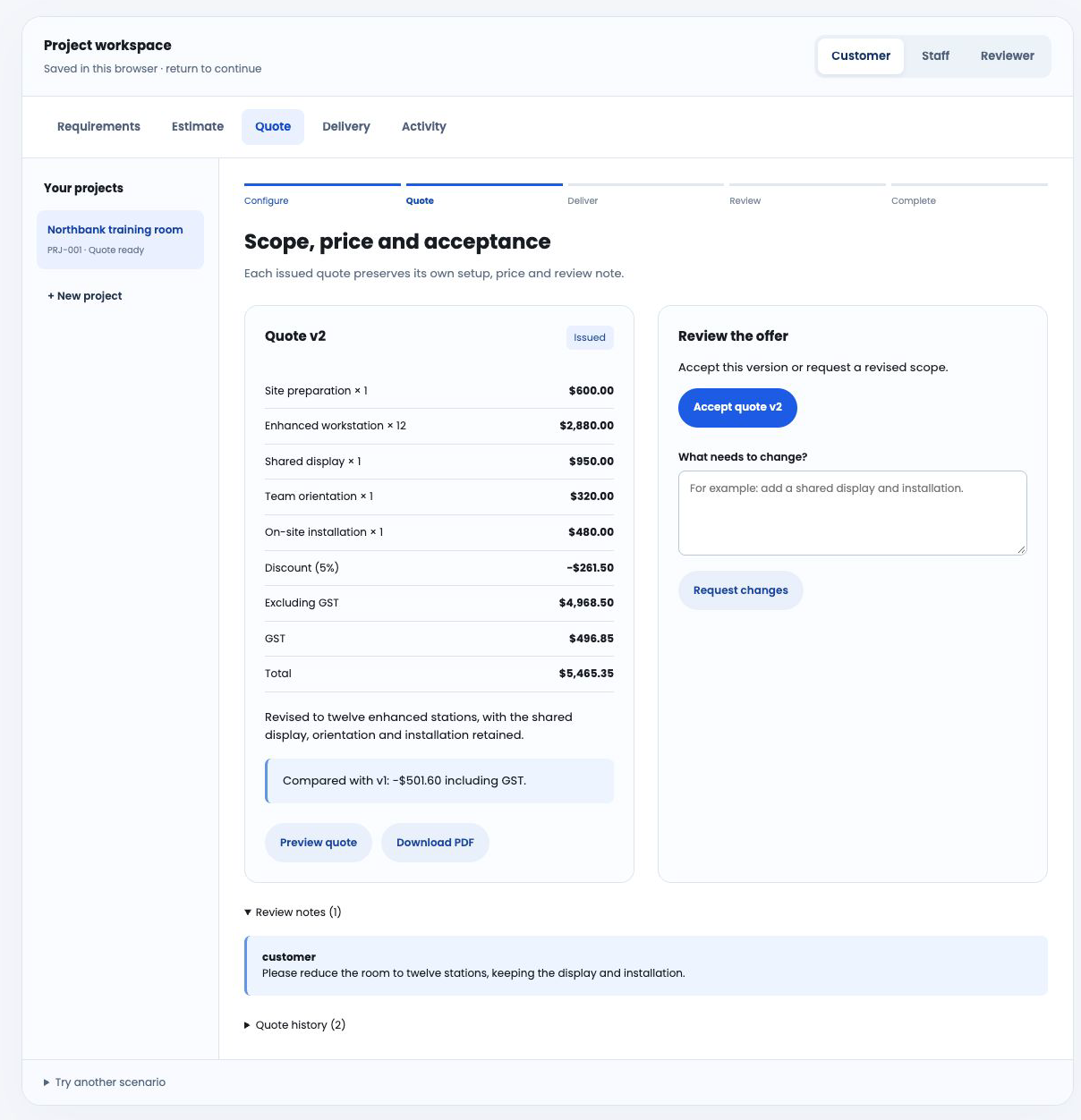Click the Issued status badge
The width and height of the screenshot is (1081, 1120).
coord(590,337)
